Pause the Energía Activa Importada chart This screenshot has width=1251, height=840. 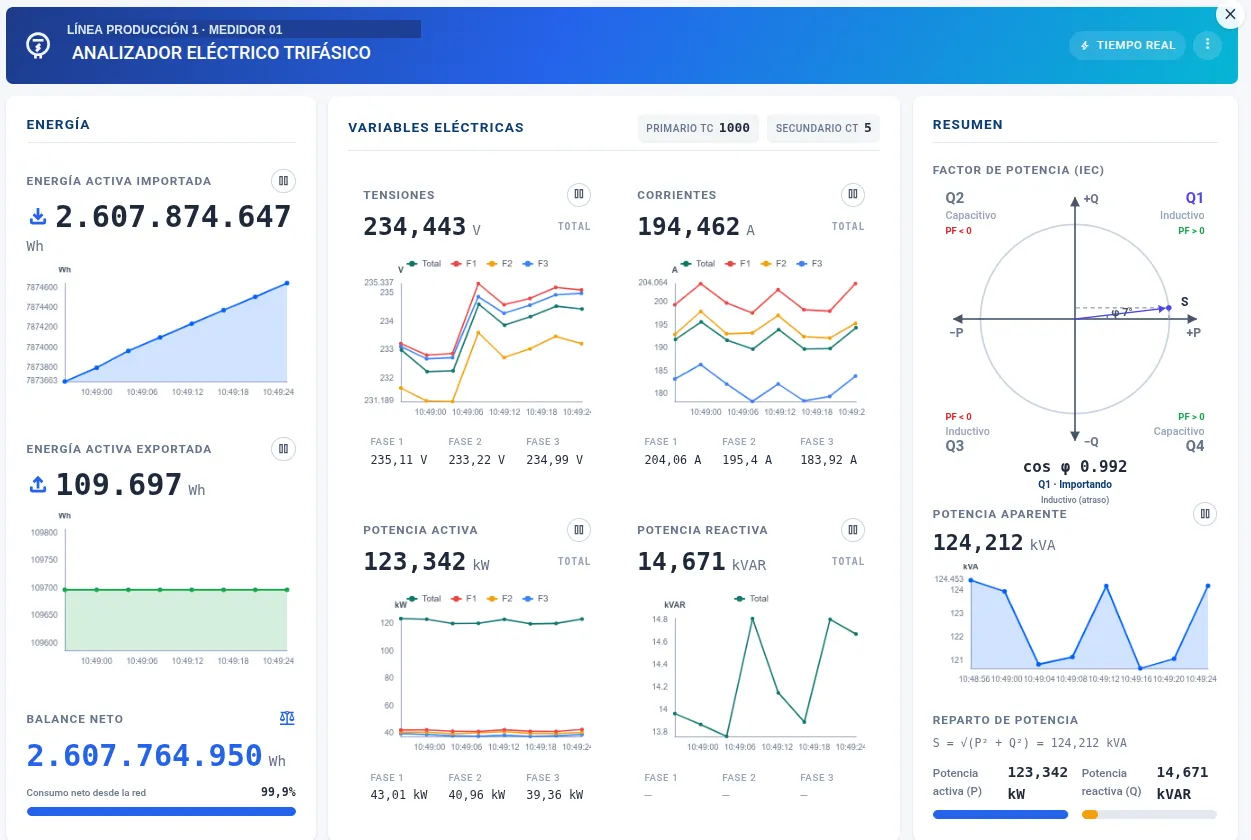[x=284, y=181]
